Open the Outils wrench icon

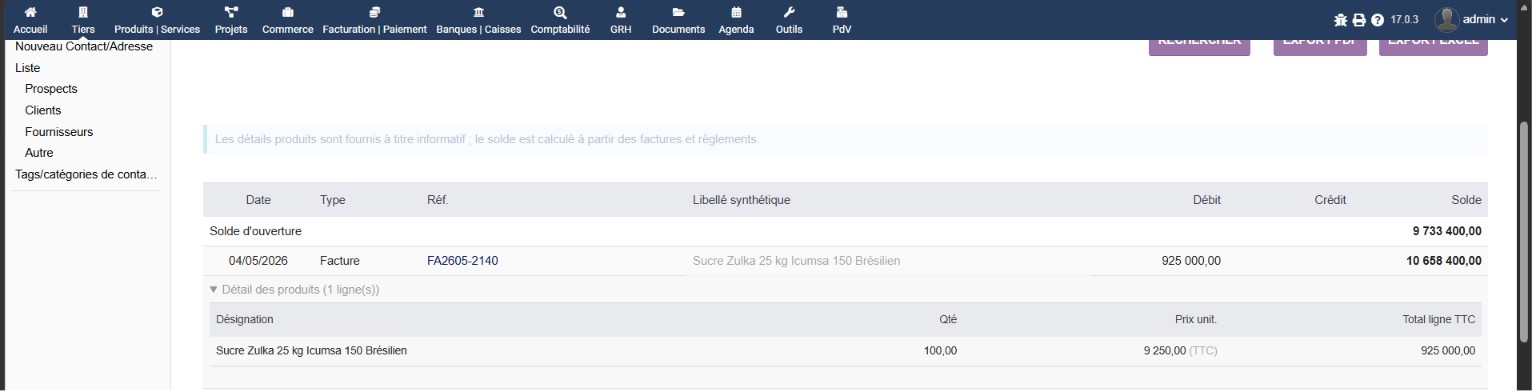[789, 12]
